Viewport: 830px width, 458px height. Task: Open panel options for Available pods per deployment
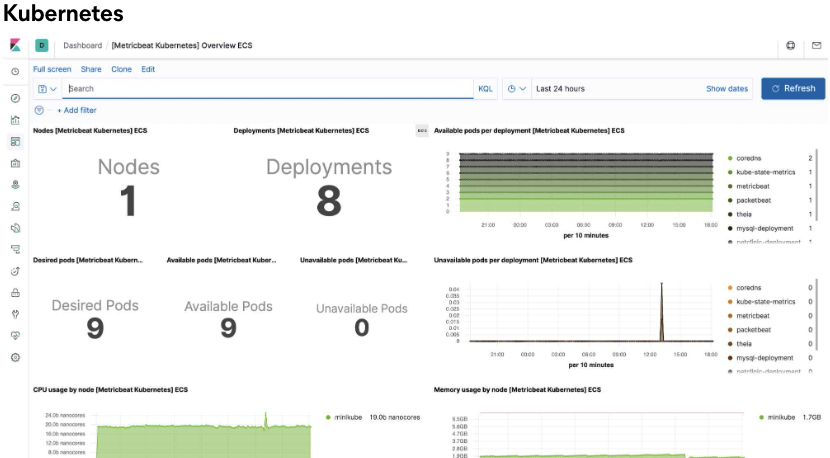pyautogui.click(x=422, y=130)
